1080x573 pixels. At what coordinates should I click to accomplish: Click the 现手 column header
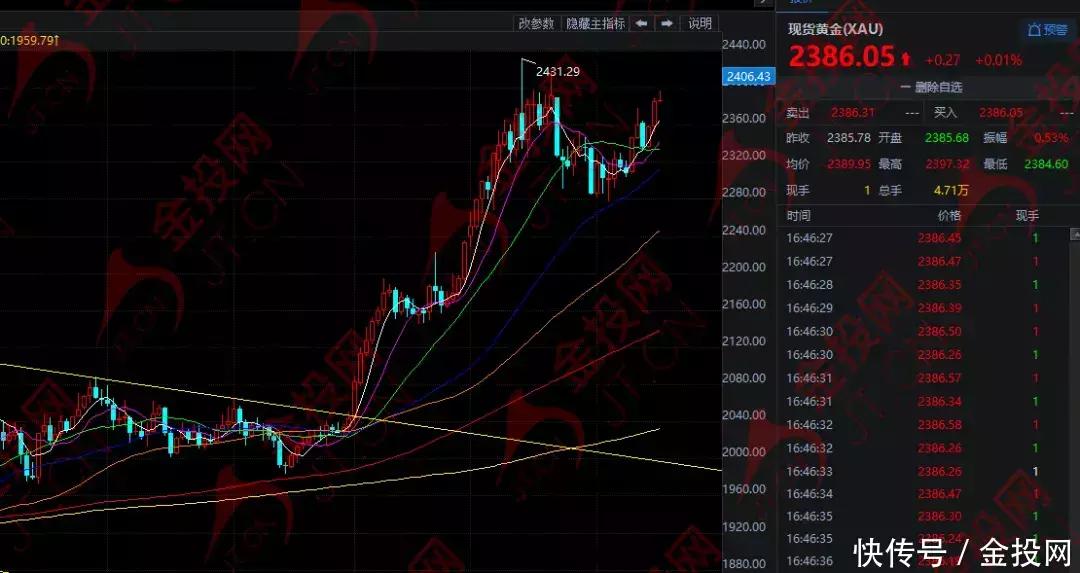pos(1027,215)
